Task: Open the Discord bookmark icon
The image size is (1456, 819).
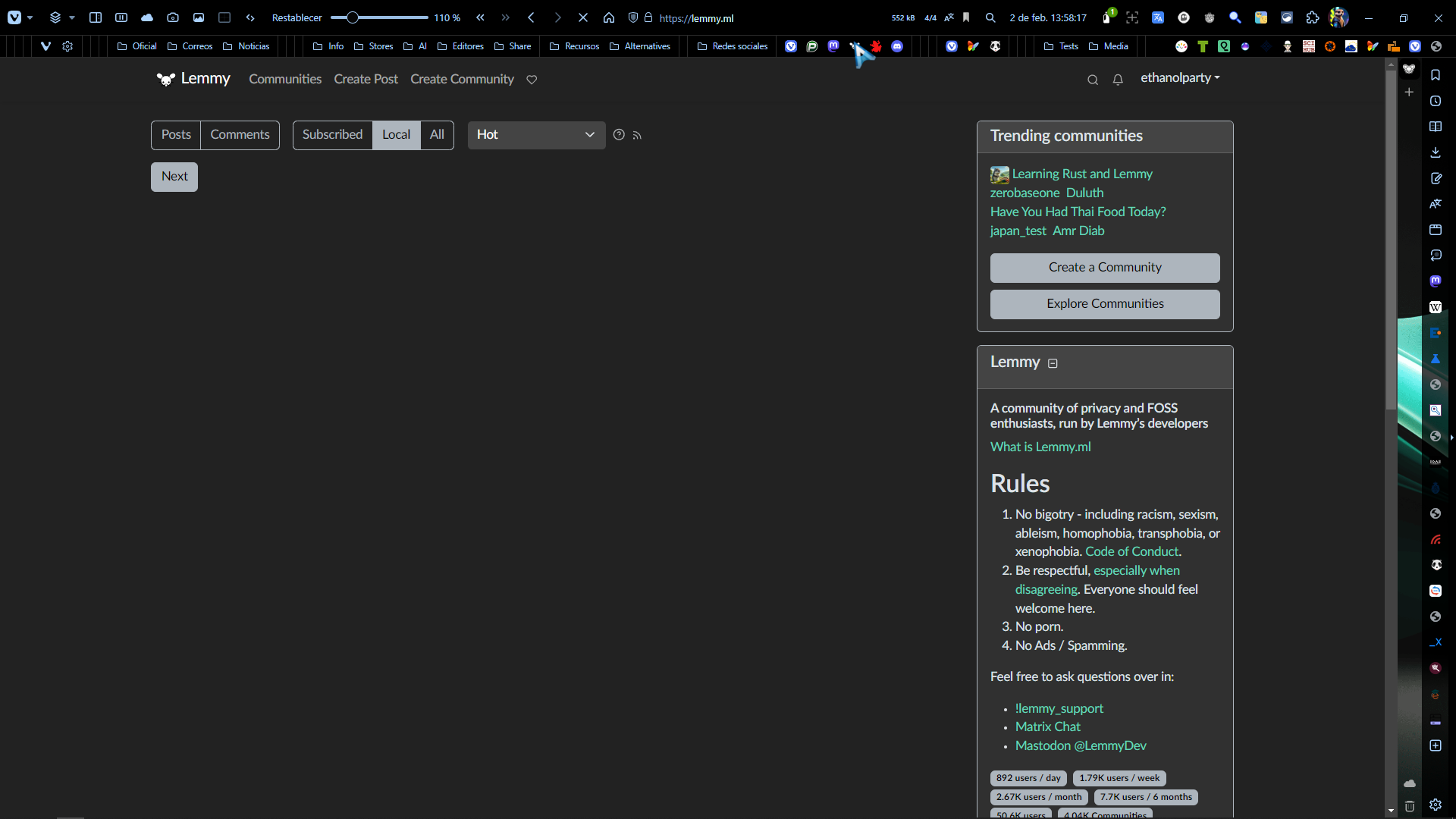Action: (897, 46)
